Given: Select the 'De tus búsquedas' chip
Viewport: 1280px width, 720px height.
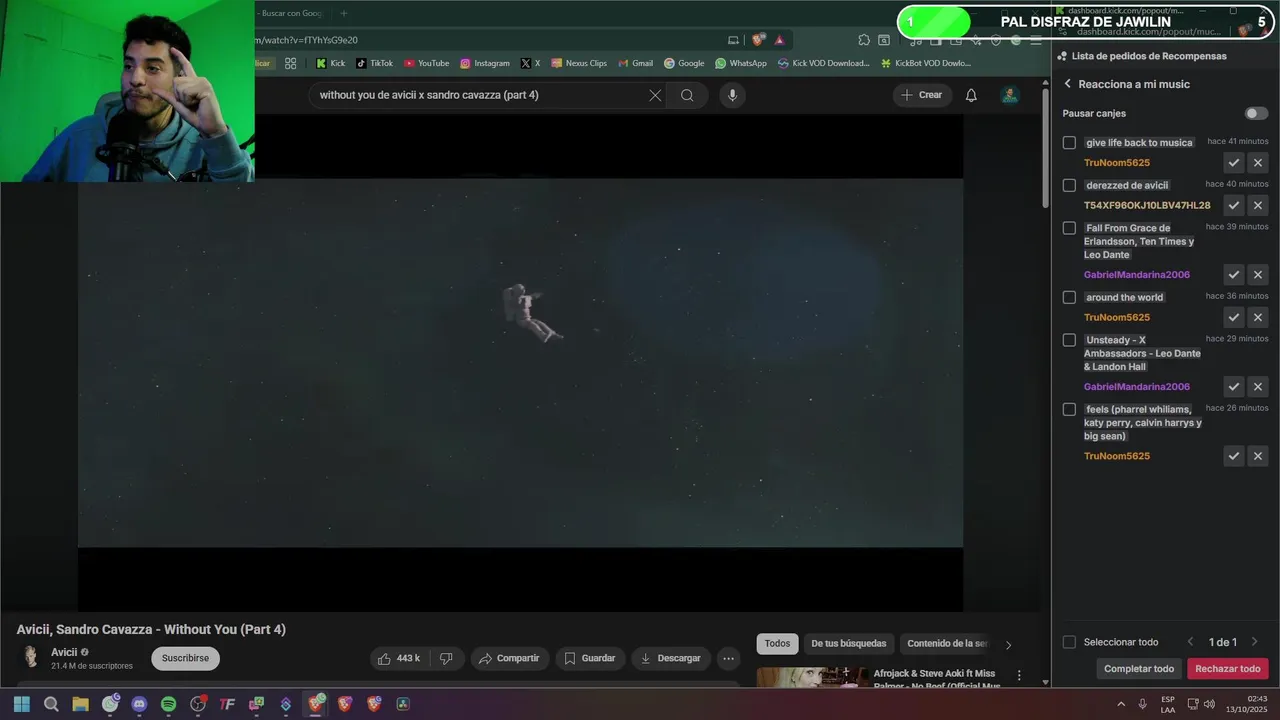Looking at the screenshot, I should point(848,644).
